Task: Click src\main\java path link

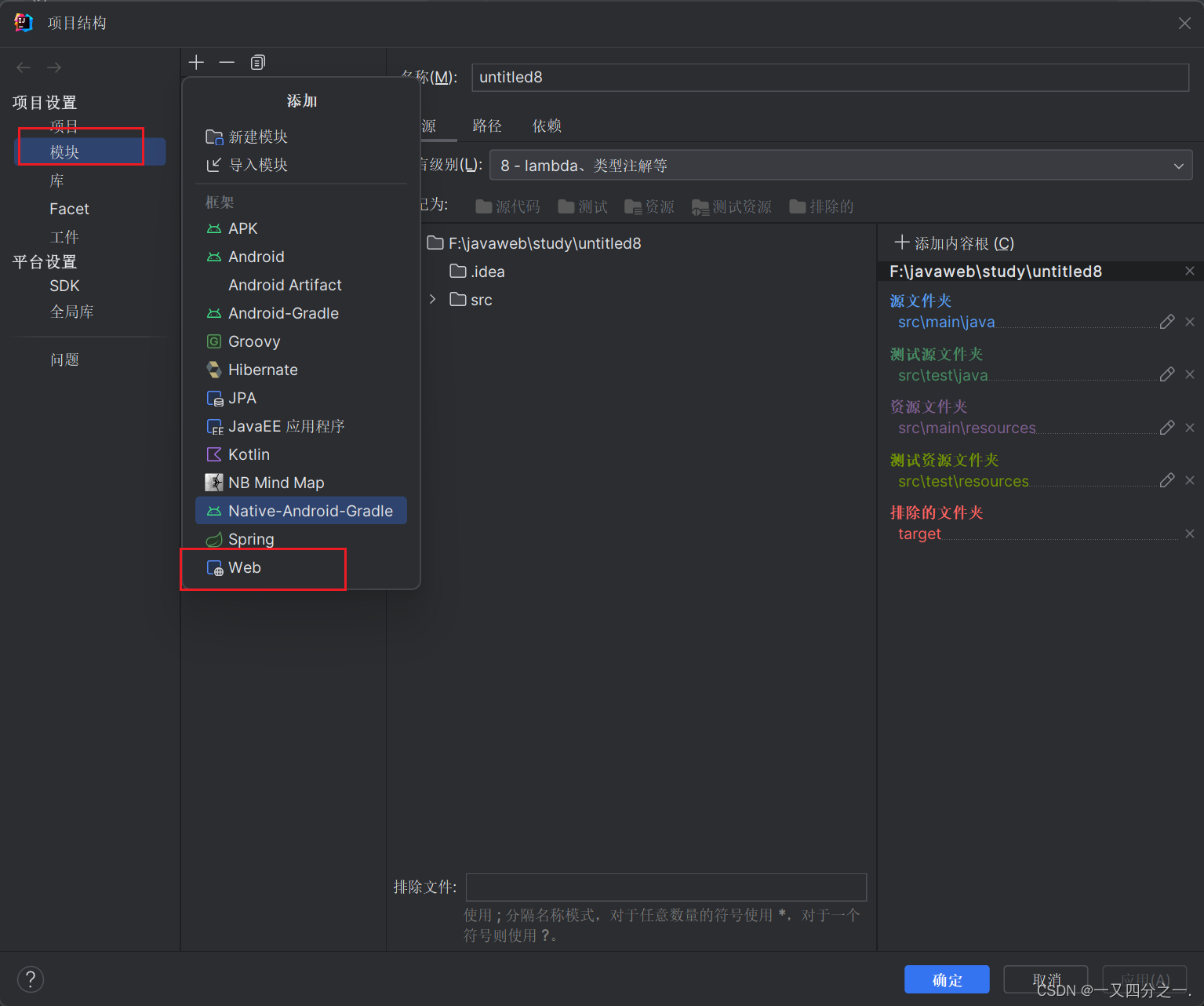Action: click(946, 322)
